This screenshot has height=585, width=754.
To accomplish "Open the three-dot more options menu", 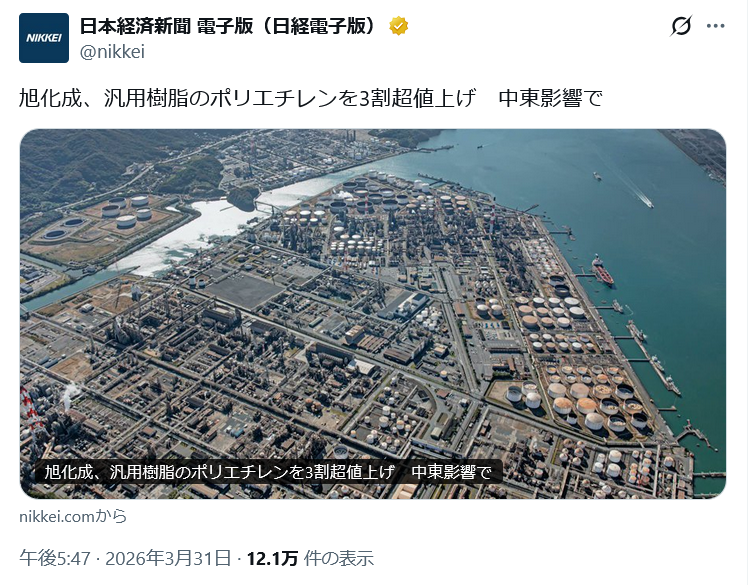I will click(716, 26).
